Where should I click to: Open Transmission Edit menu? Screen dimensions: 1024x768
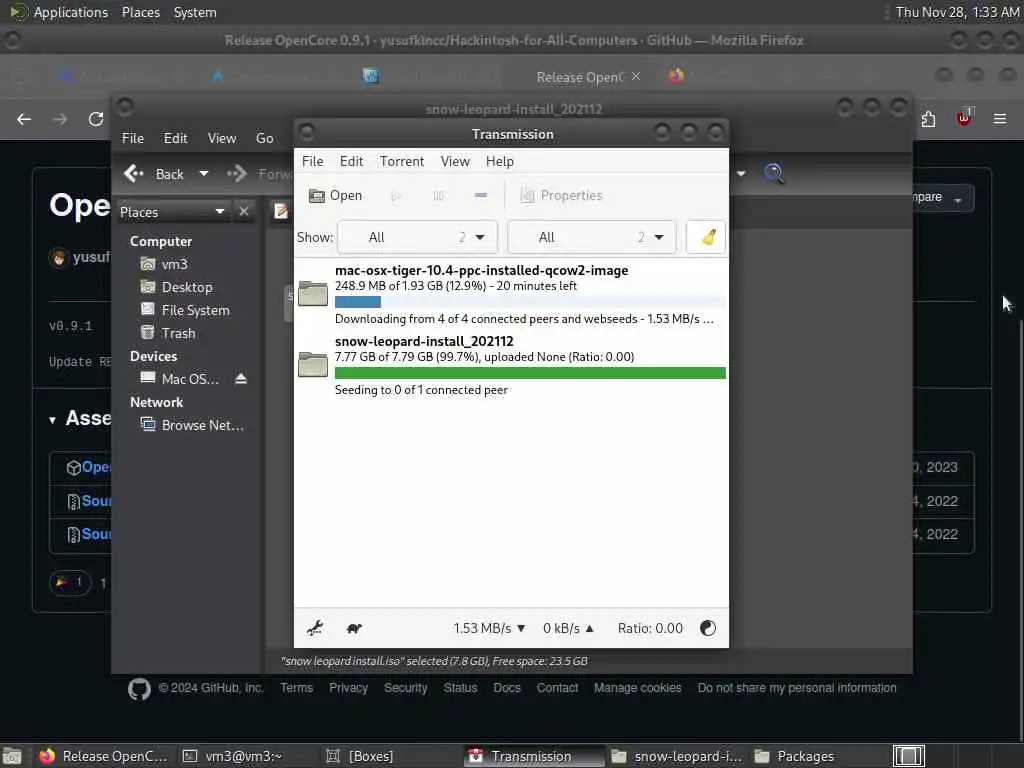[351, 161]
